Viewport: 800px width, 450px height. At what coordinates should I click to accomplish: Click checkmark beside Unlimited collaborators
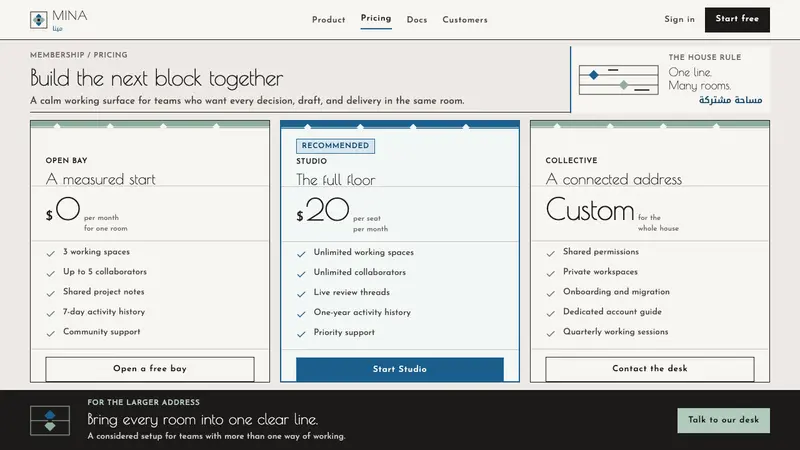click(301, 273)
